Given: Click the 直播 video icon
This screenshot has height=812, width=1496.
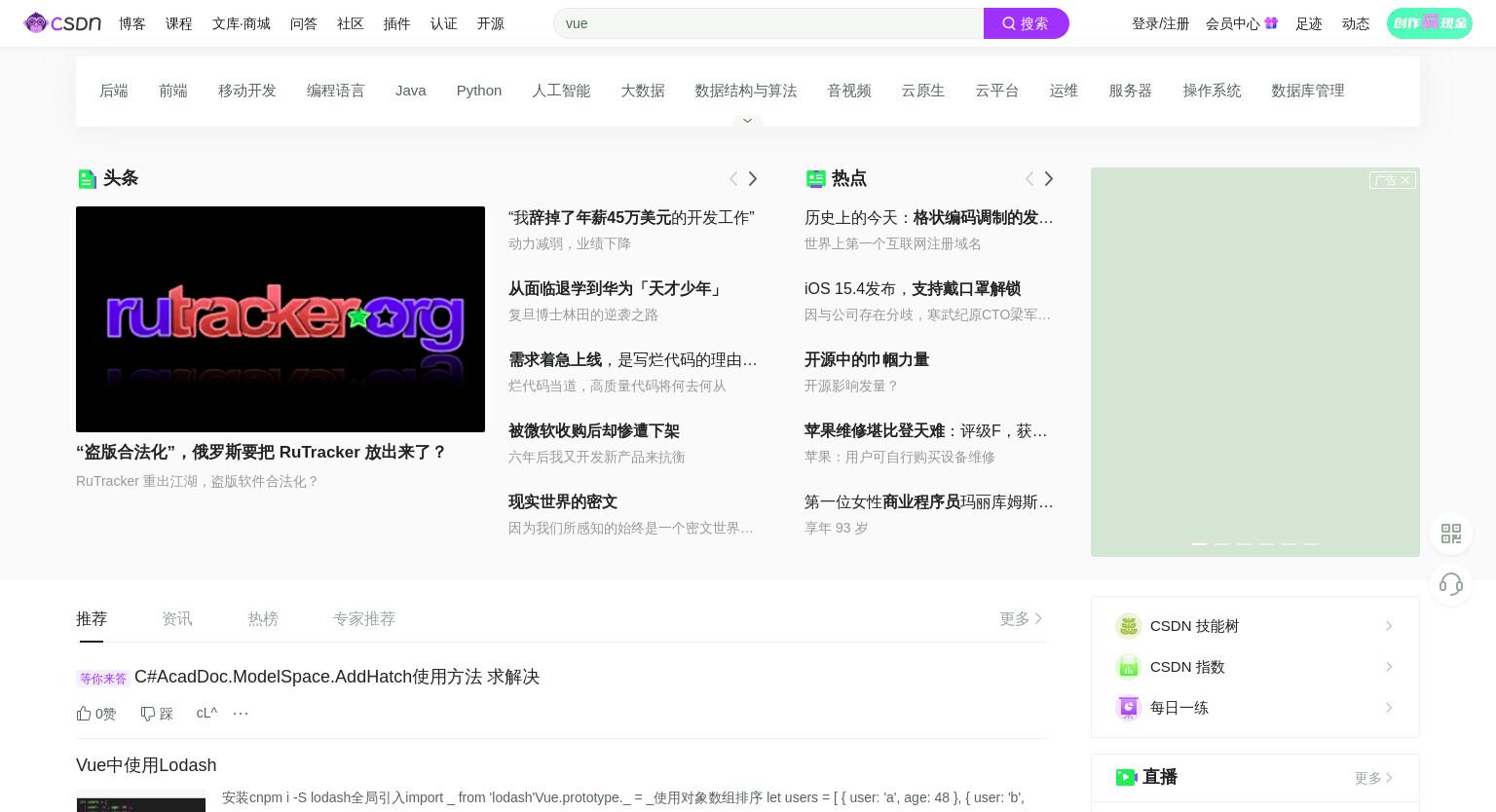Looking at the screenshot, I should pos(1126,777).
